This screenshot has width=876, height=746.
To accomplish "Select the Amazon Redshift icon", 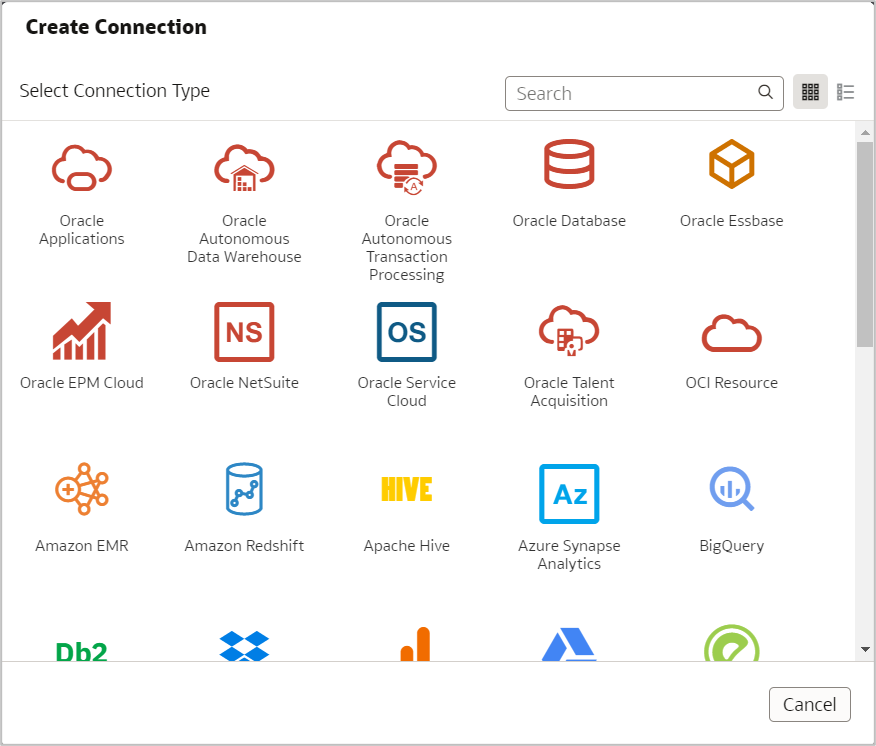I will (x=244, y=490).
